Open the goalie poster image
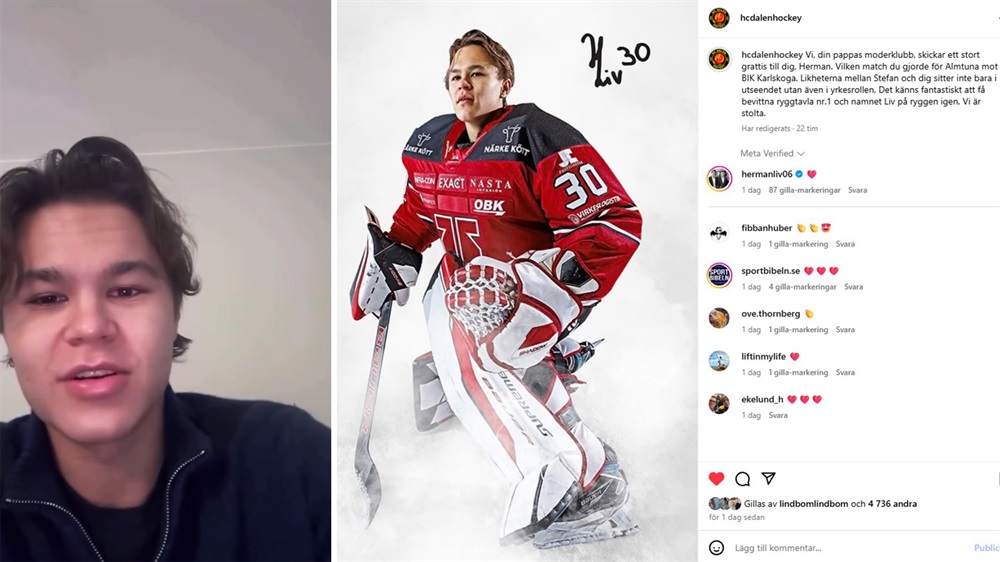 tap(517, 281)
